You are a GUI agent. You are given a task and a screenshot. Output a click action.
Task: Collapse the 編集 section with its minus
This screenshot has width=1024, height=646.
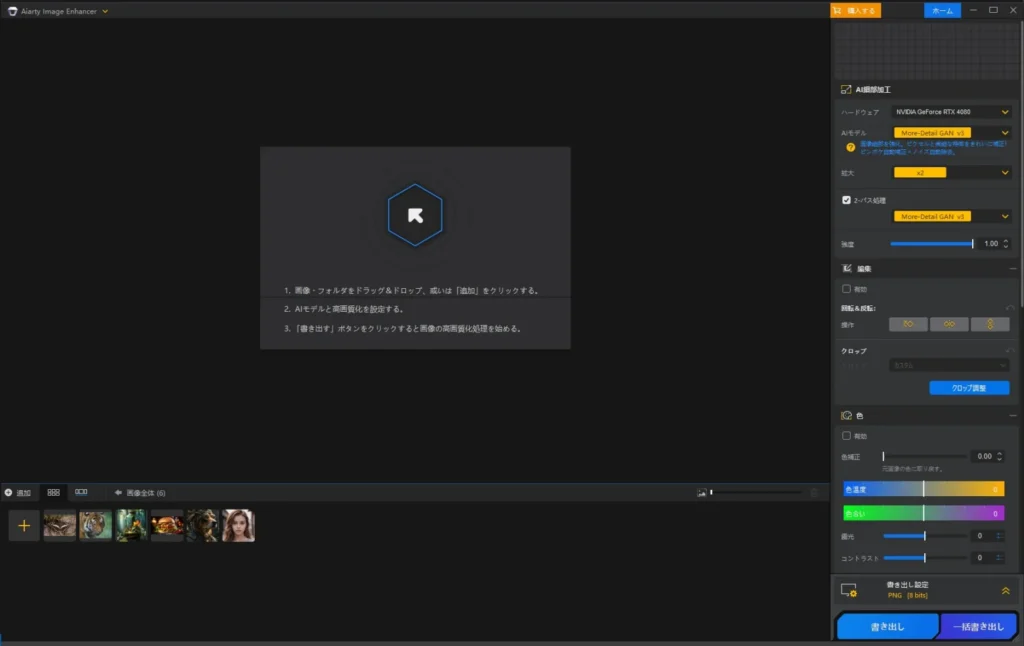pos(1012,268)
